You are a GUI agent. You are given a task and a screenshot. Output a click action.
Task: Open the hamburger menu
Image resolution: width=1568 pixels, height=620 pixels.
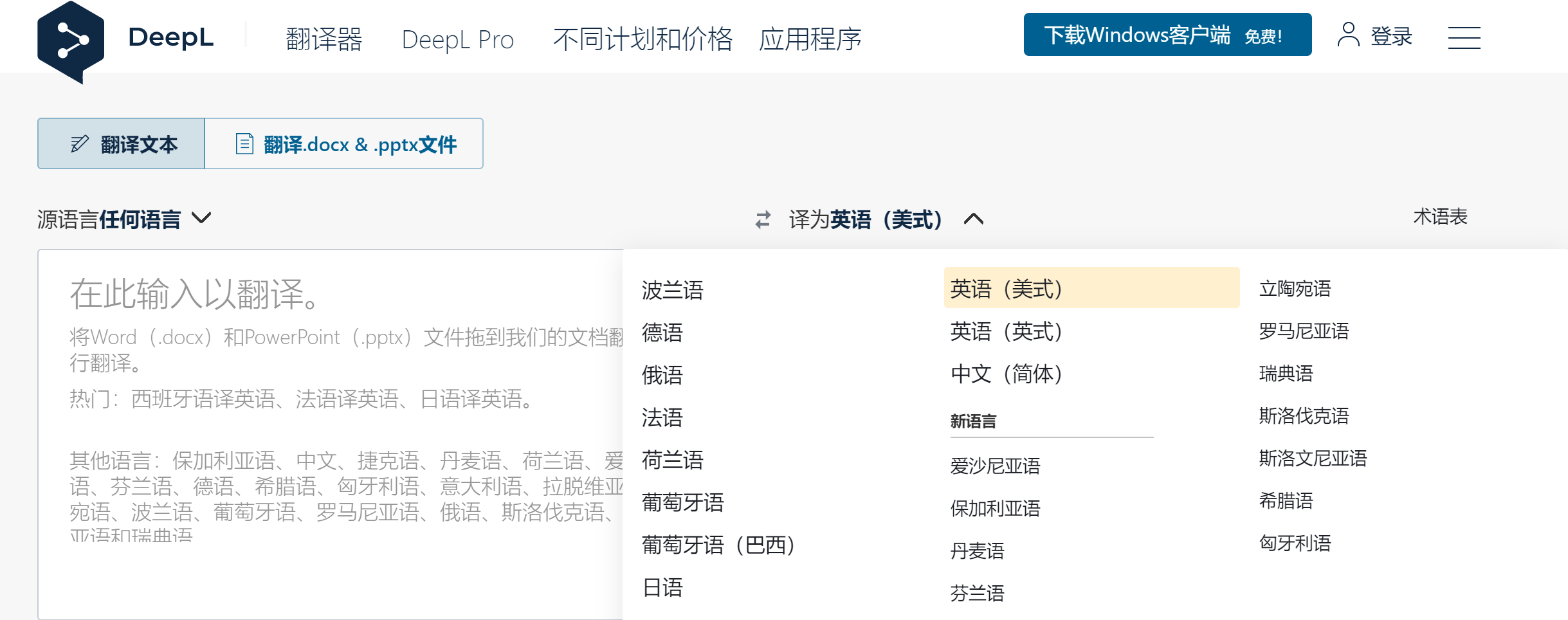pyautogui.click(x=1464, y=39)
